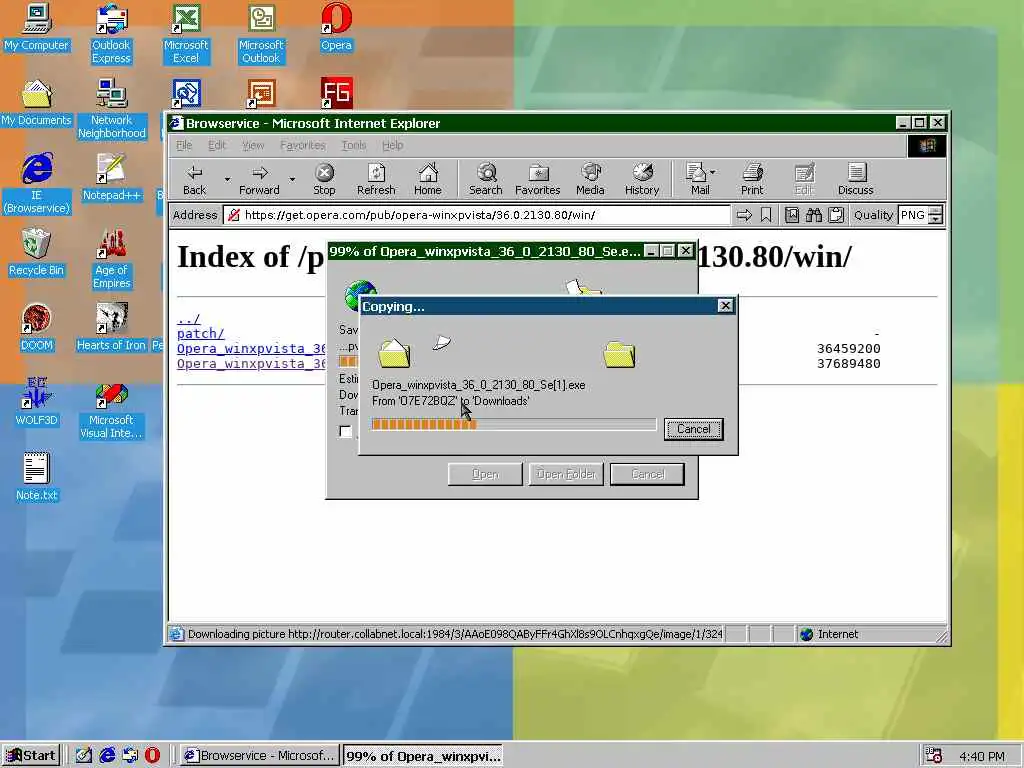Cancel the Copying operation

tap(694, 429)
